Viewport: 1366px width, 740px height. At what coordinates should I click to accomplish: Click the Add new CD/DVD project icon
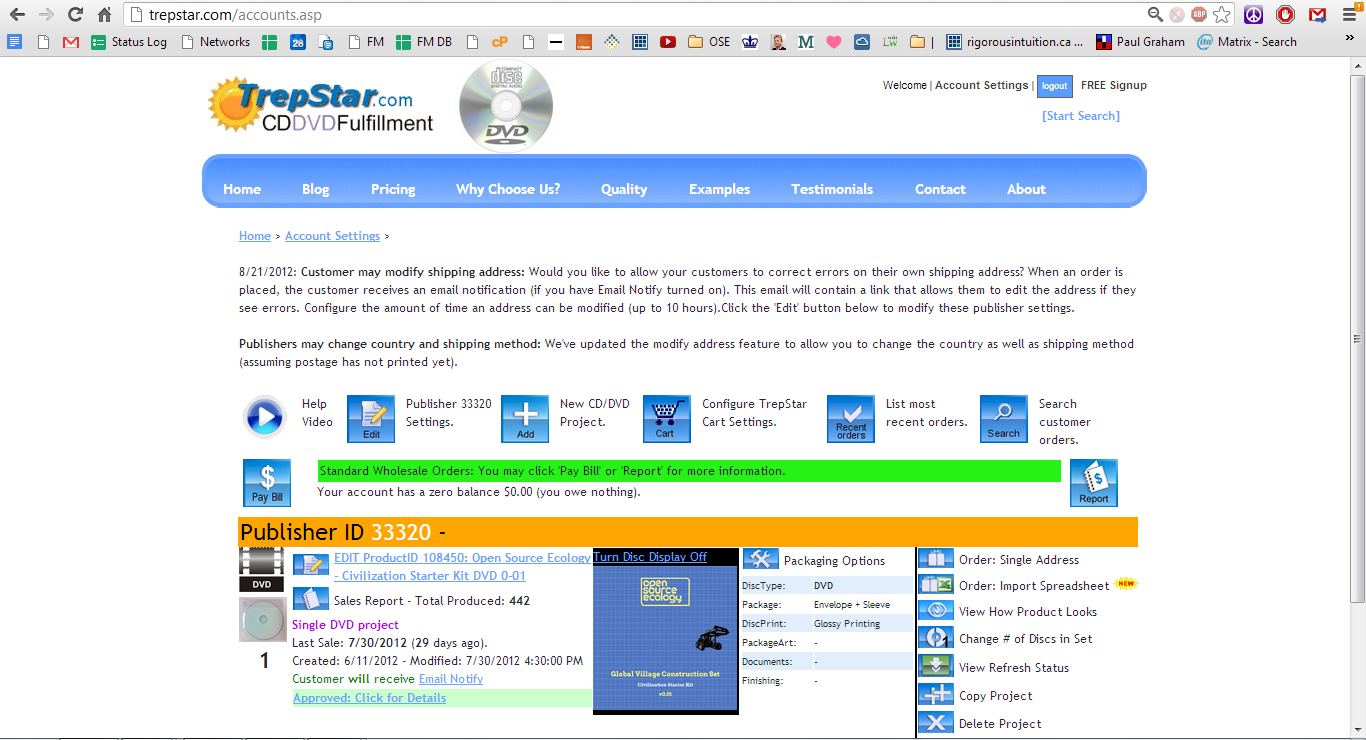click(525, 418)
